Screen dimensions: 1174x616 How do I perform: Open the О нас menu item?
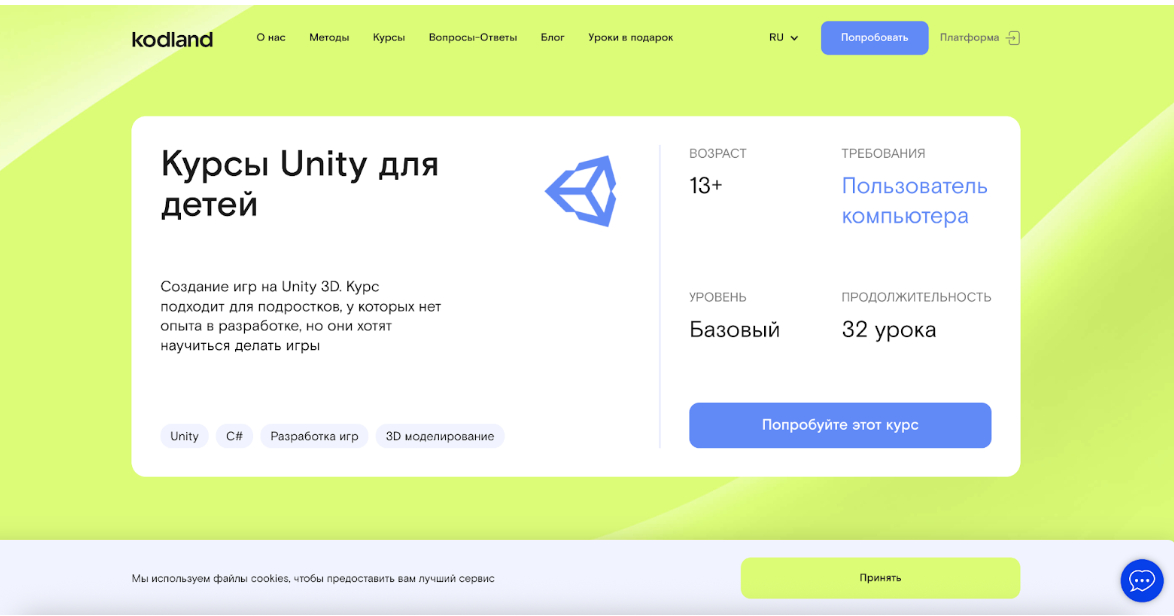pyautogui.click(x=271, y=37)
